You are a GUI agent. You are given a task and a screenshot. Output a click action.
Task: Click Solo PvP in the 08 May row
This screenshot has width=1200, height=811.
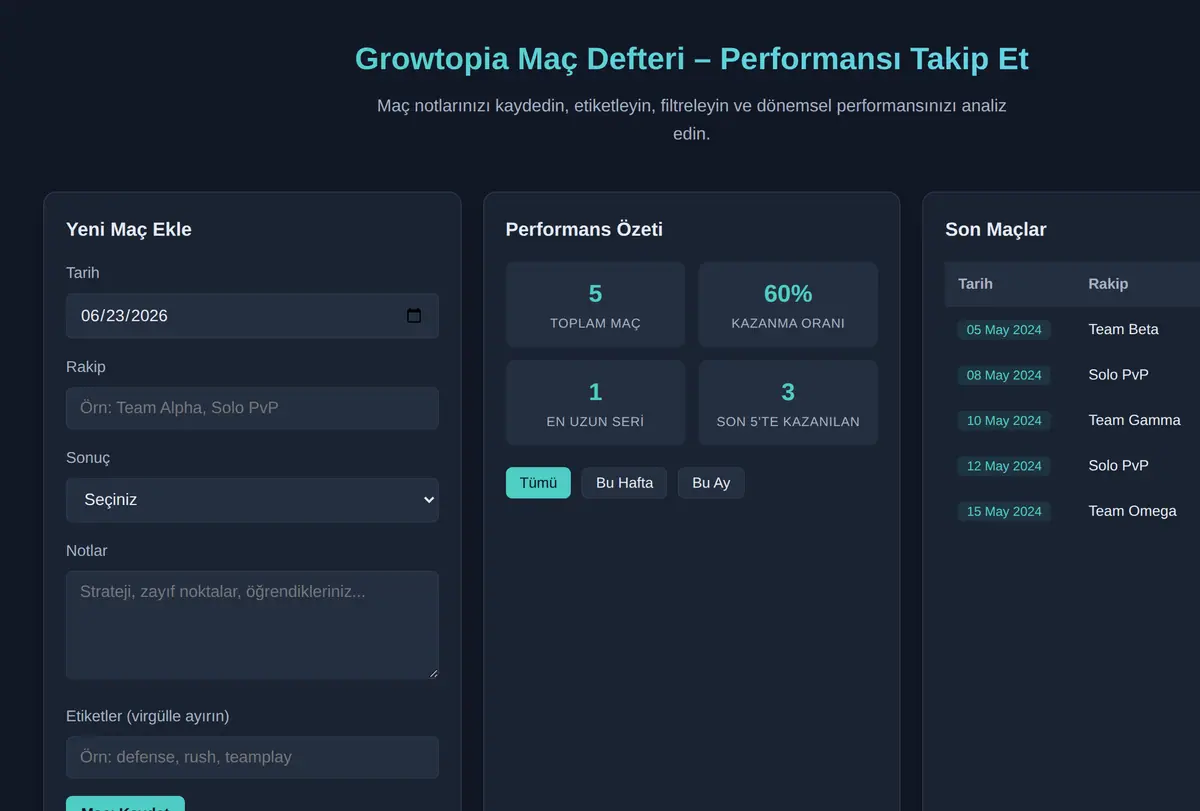(x=1118, y=375)
